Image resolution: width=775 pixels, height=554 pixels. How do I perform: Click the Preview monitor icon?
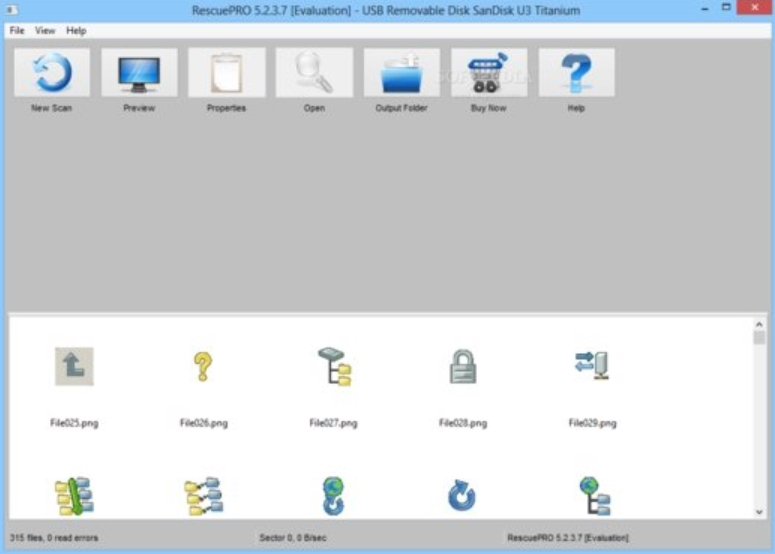[x=139, y=73]
